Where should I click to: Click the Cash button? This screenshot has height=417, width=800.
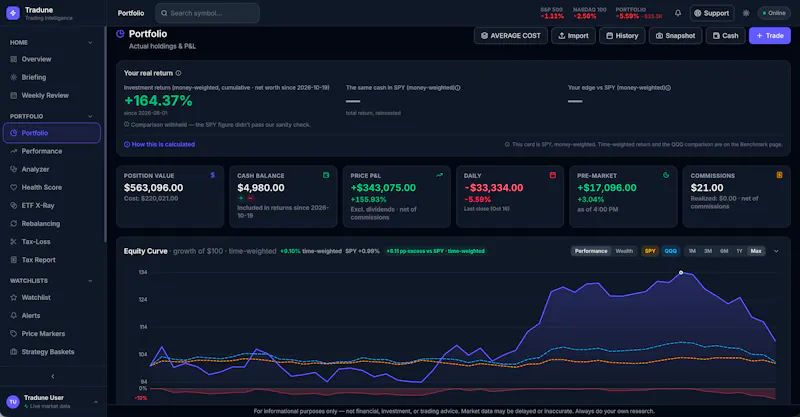click(726, 36)
